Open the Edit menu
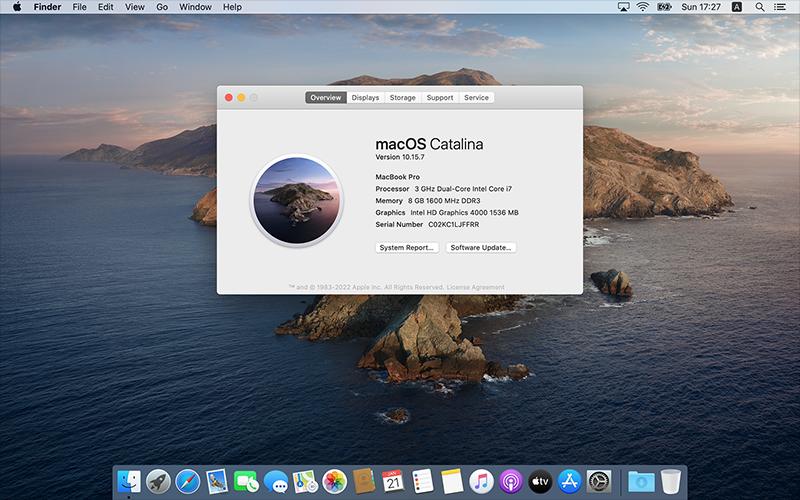800x500 pixels. click(x=106, y=7)
